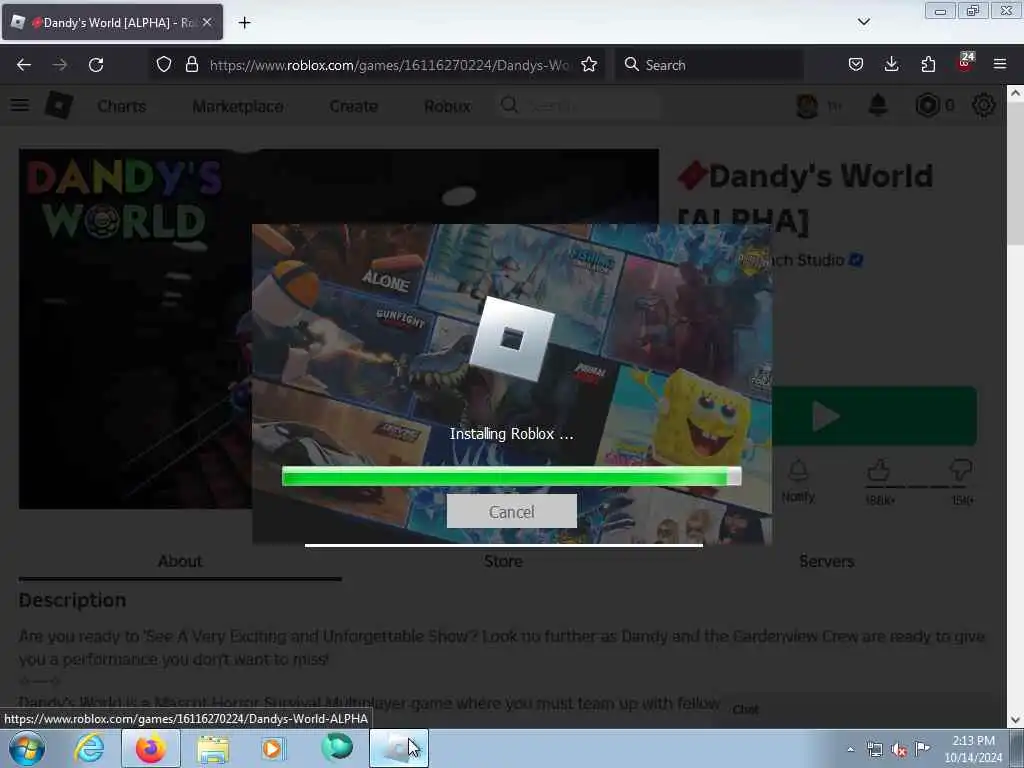Open the Chat panel

[746, 709]
